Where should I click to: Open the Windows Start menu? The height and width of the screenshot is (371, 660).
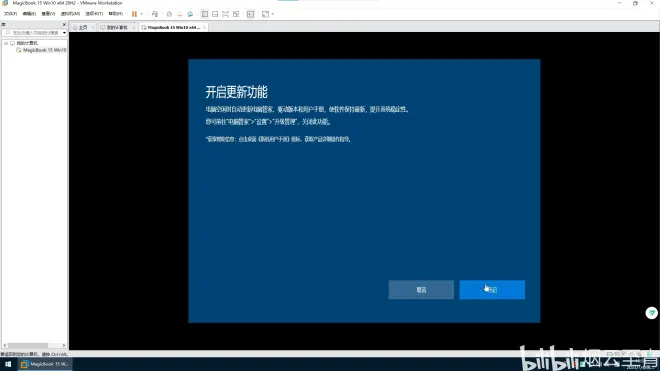click(x=8, y=364)
